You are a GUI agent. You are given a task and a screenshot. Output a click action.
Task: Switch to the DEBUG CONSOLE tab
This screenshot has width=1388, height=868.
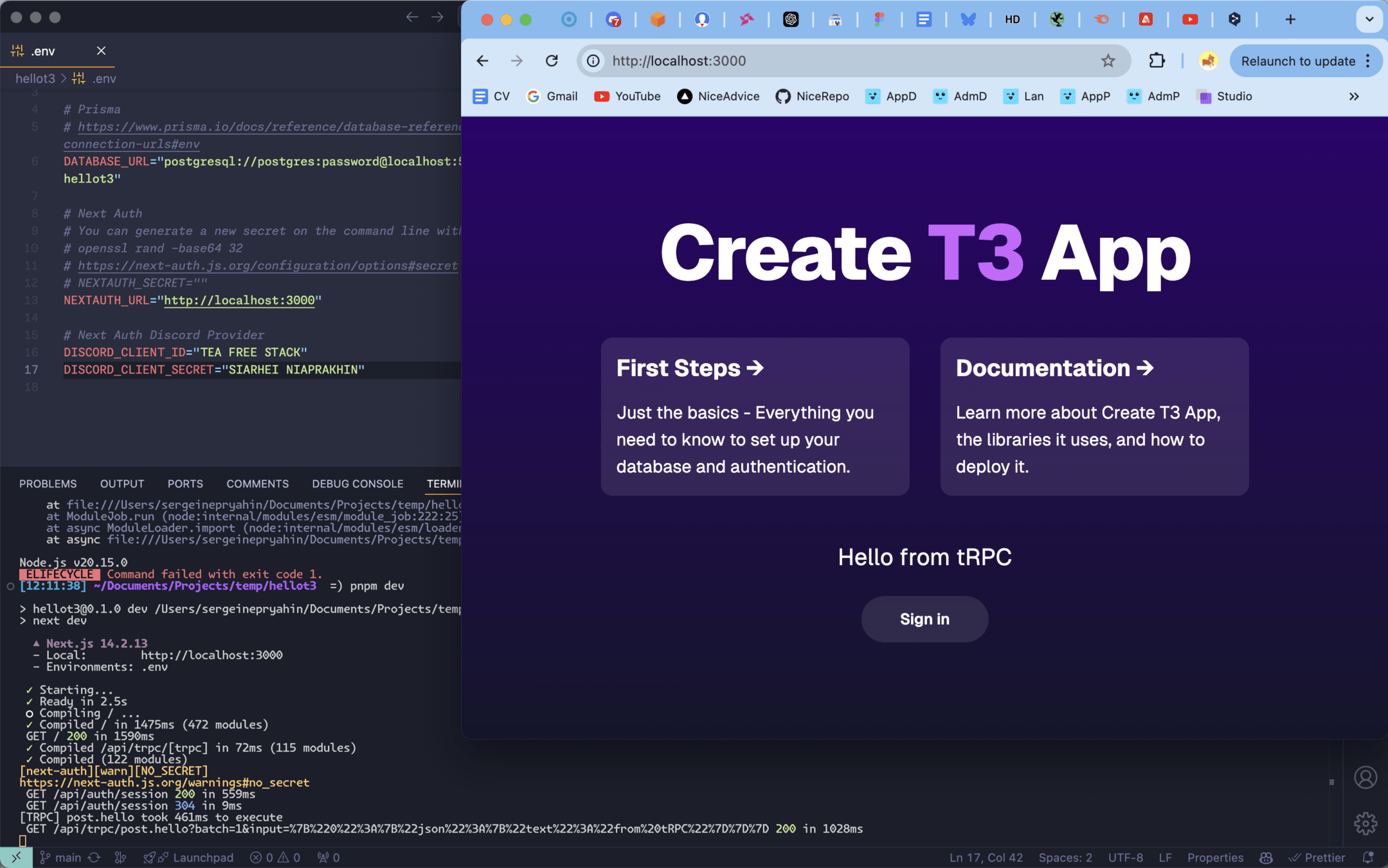click(x=357, y=484)
